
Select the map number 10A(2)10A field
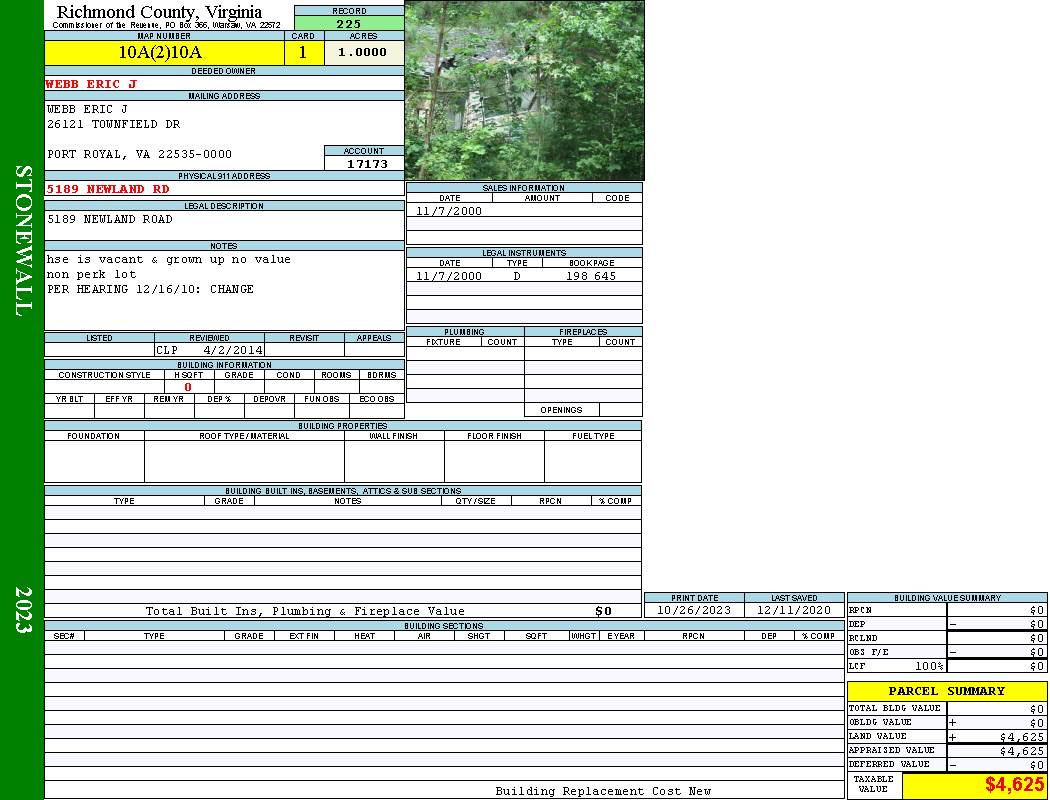pos(160,53)
